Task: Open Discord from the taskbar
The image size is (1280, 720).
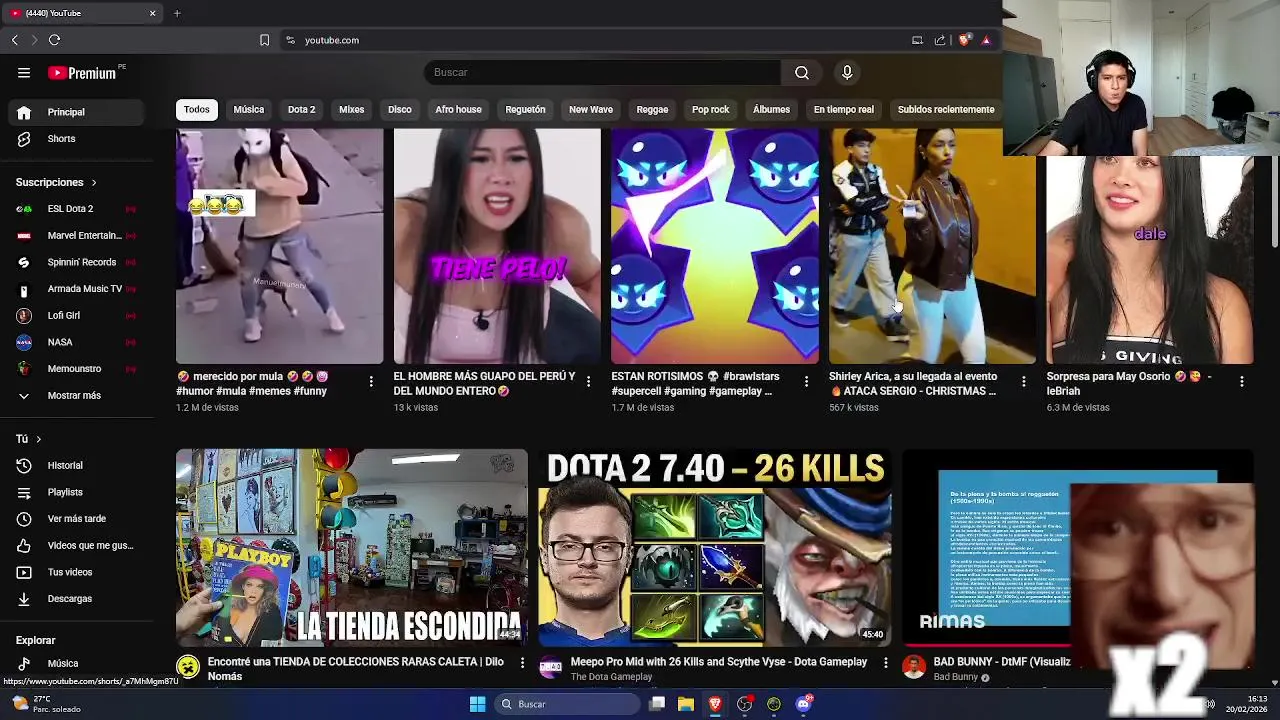Action: click(803, 704)
